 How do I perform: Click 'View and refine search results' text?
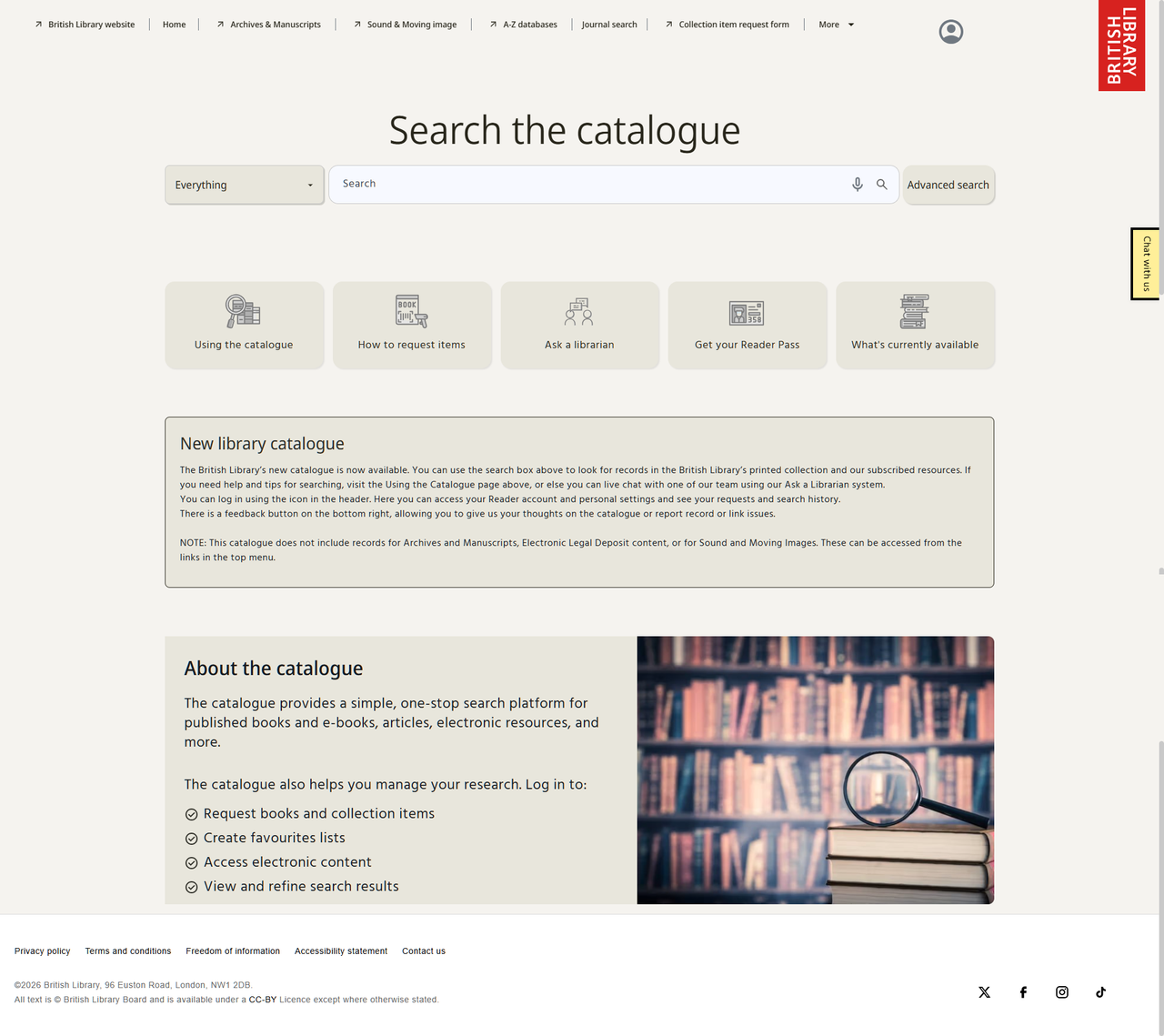pos(301,887)
